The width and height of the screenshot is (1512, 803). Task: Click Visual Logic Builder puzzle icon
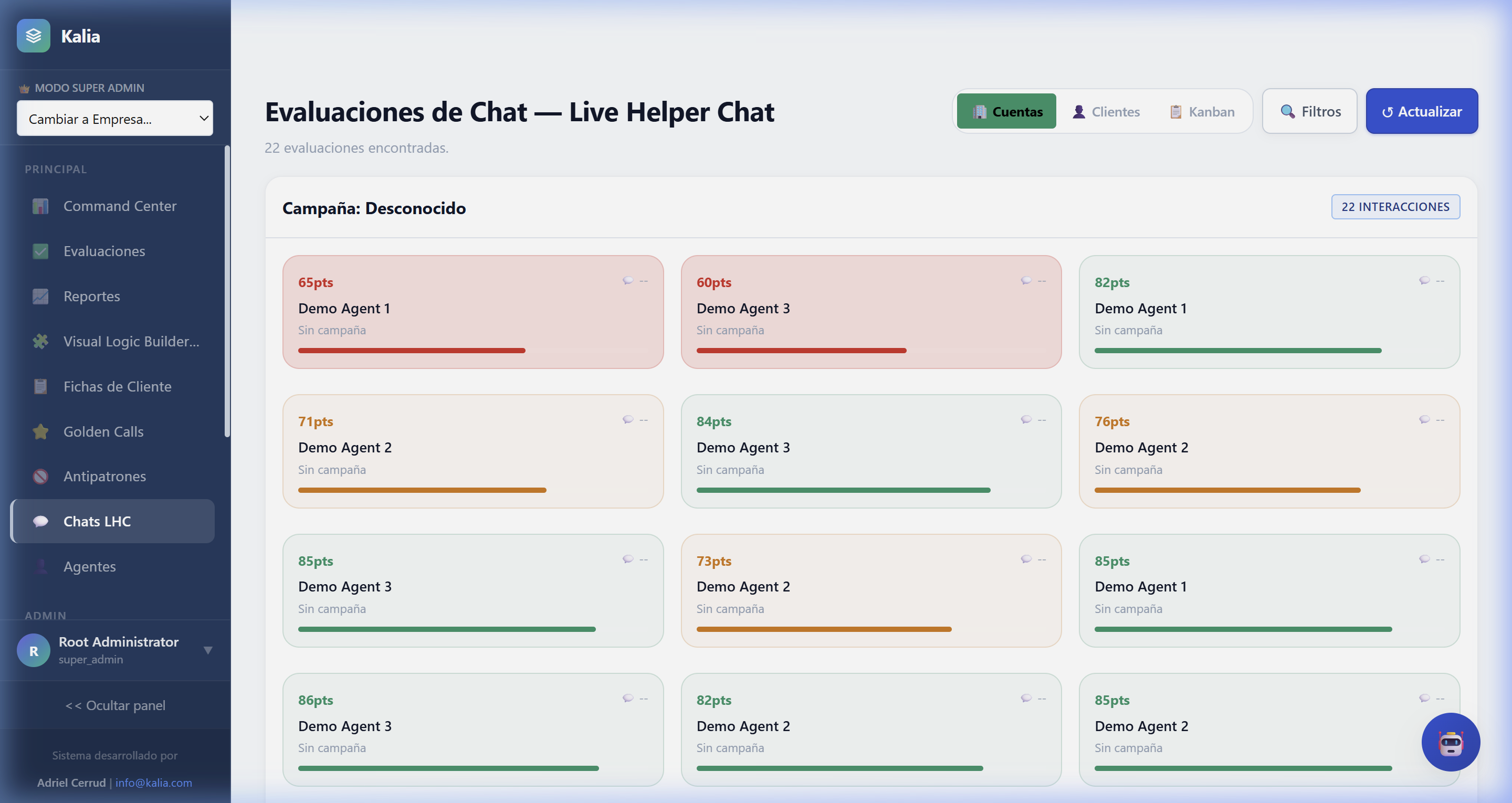[40, 341]
